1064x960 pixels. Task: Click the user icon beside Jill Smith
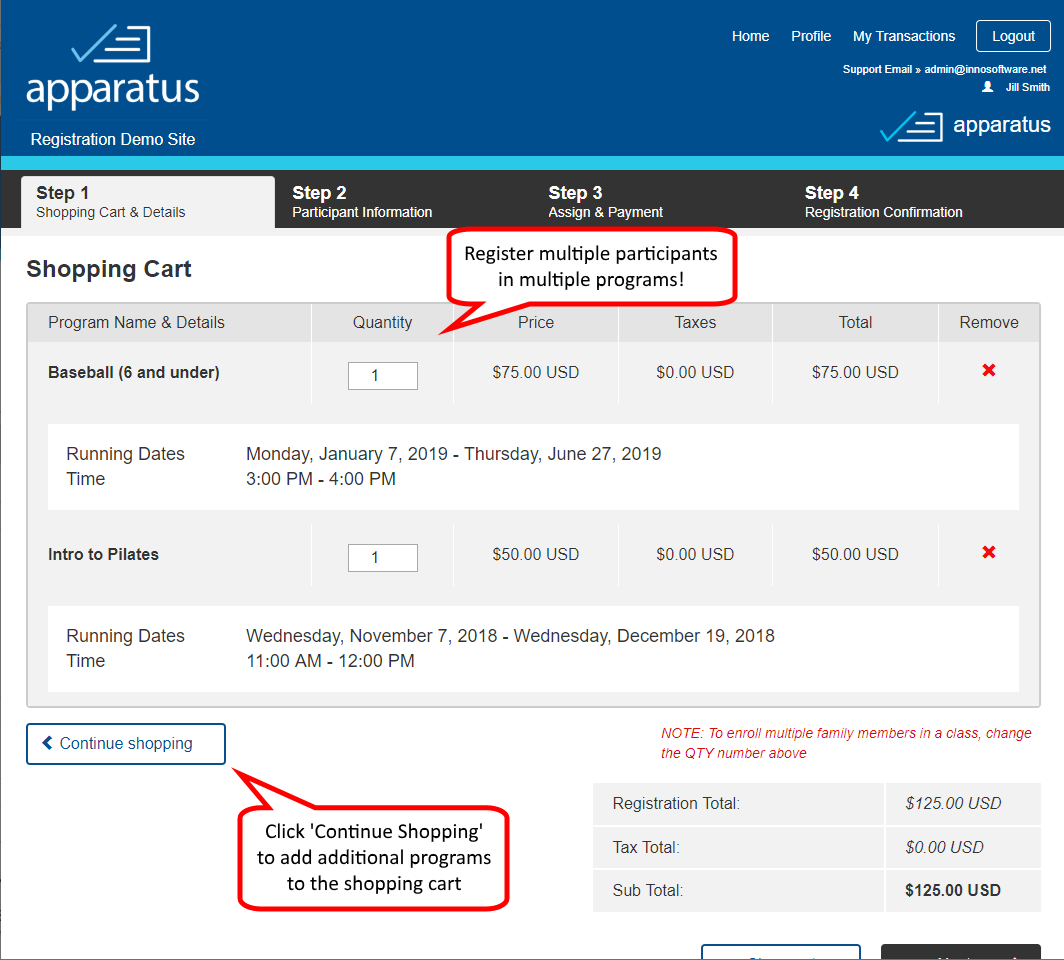pos(988,87)
